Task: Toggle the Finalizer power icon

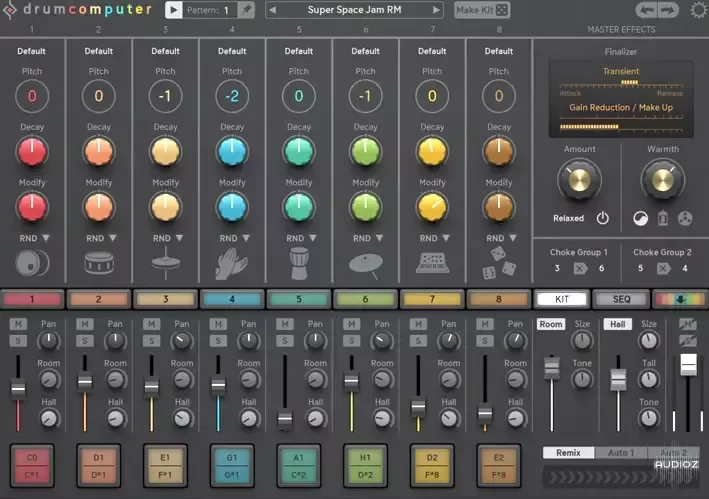Action: click(x=602, y=218)
